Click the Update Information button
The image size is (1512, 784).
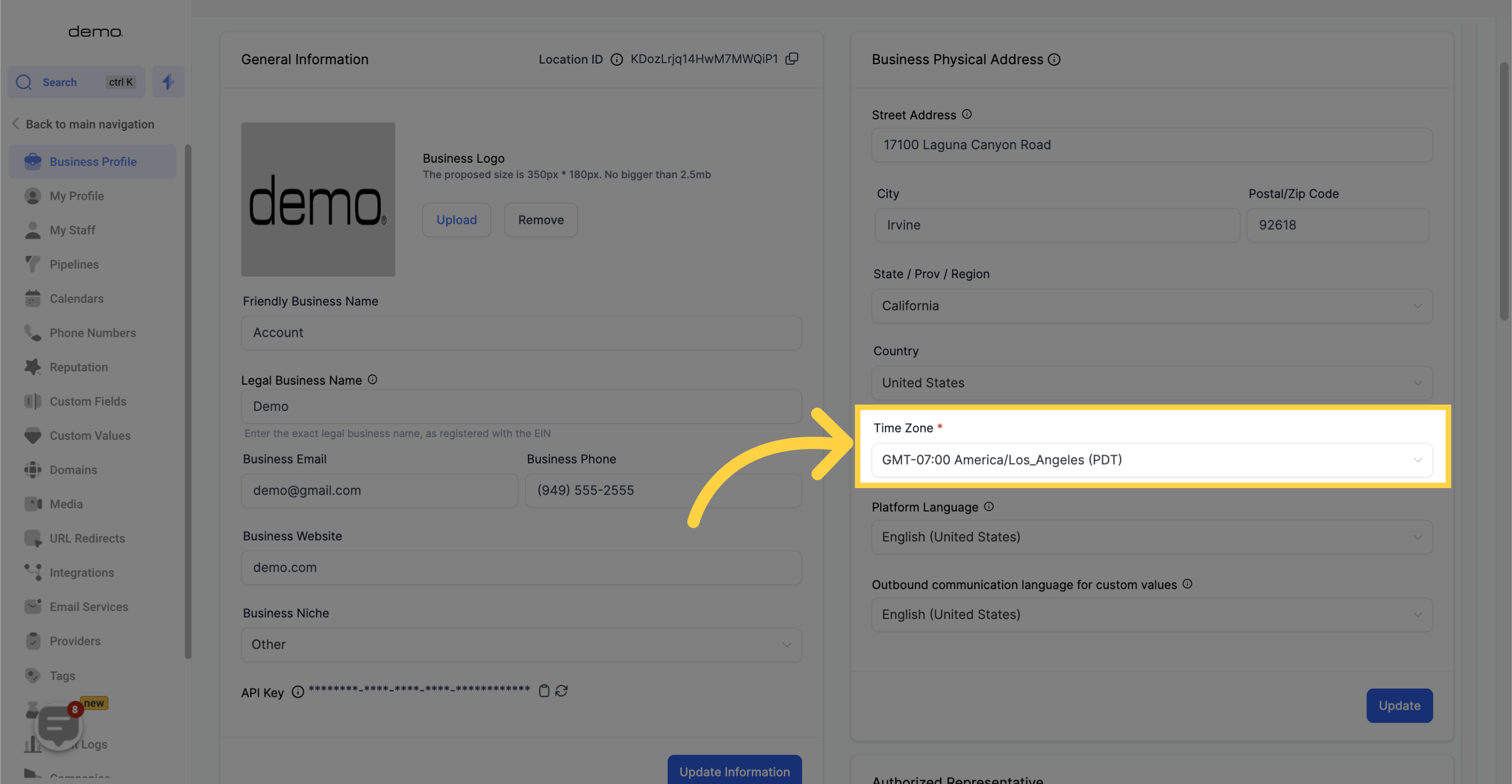point(734,770)
